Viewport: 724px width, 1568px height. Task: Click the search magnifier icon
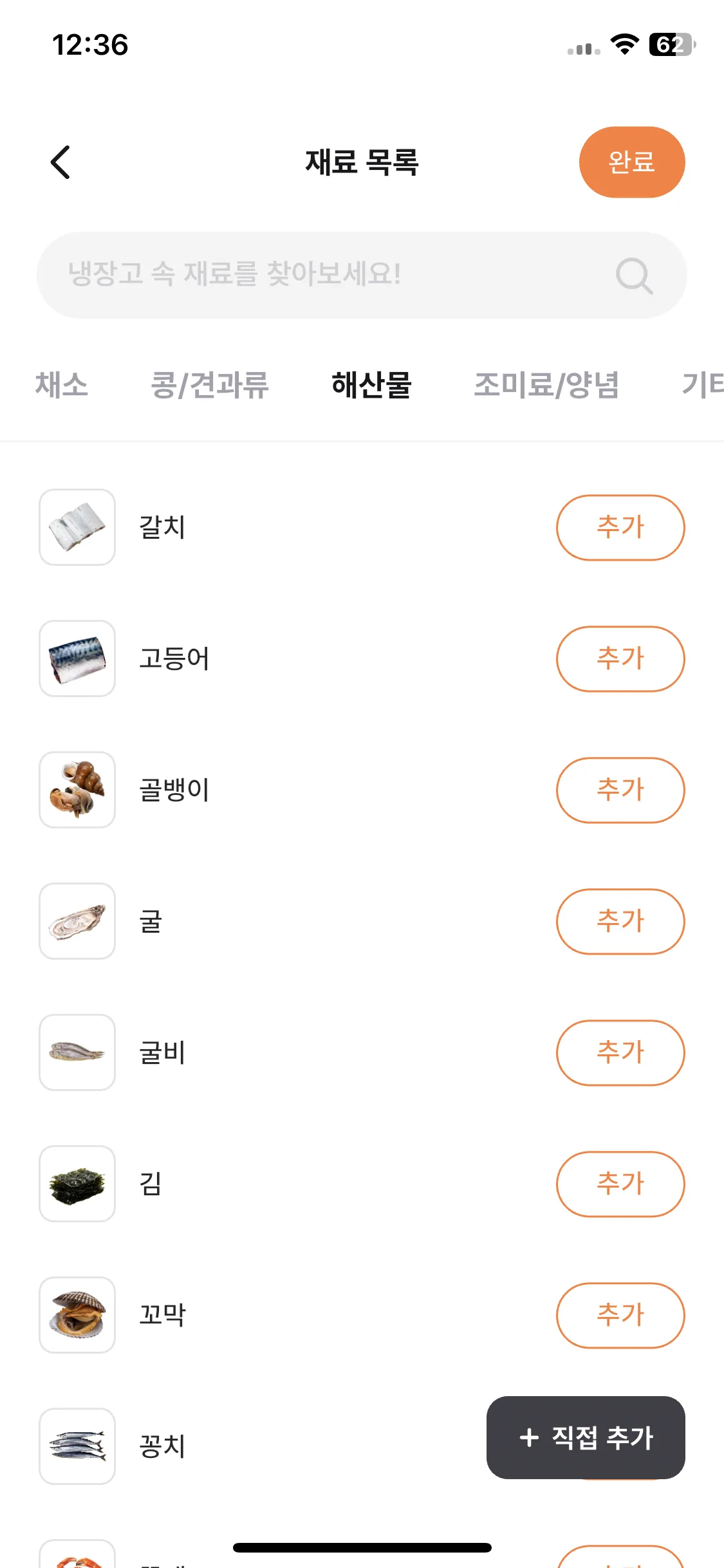coord(634,275)
